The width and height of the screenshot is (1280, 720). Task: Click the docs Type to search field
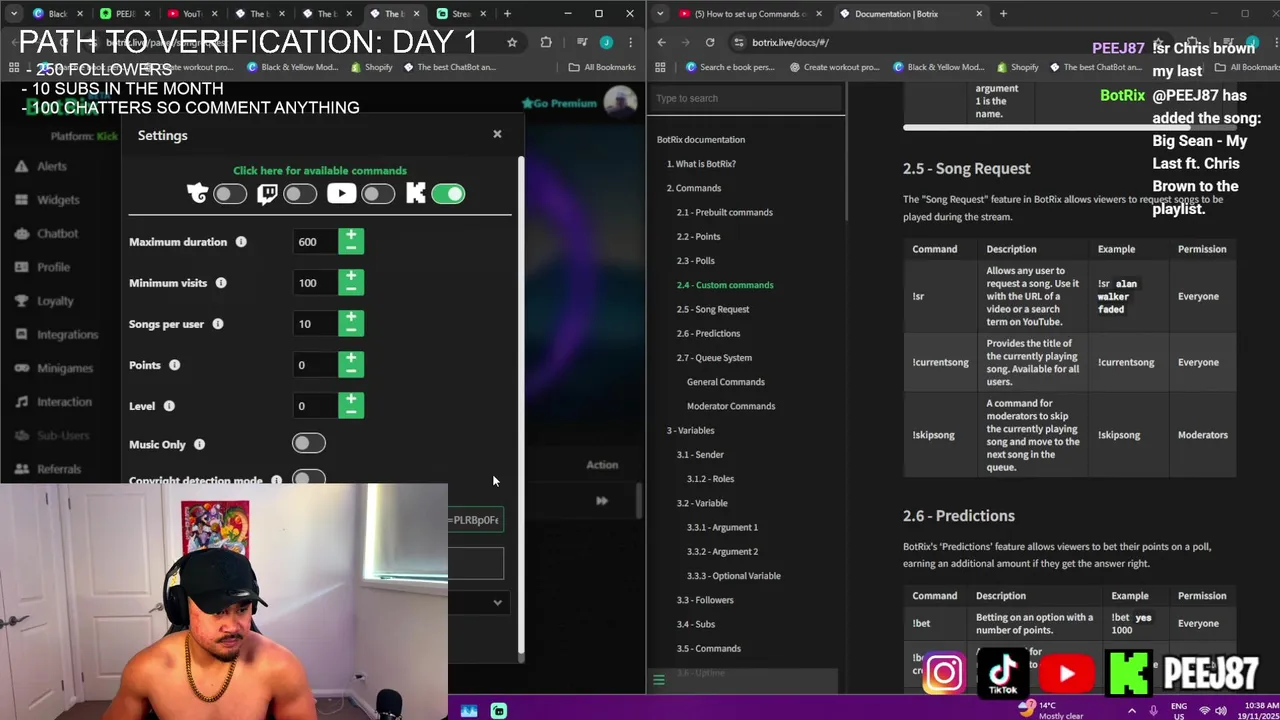click(746, 98)
